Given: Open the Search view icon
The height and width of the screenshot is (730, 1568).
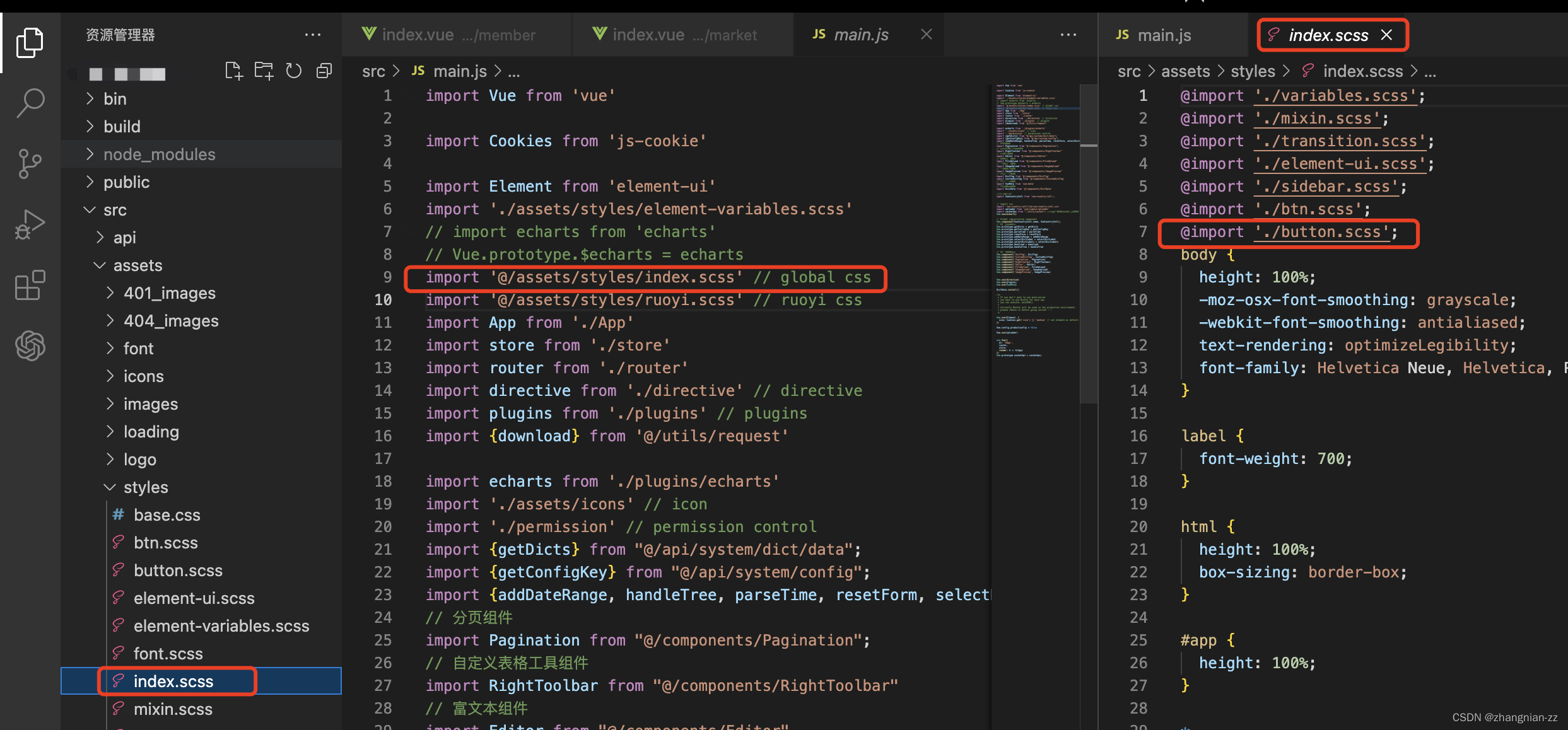Looking at the screenshot, I should point(30,103).
